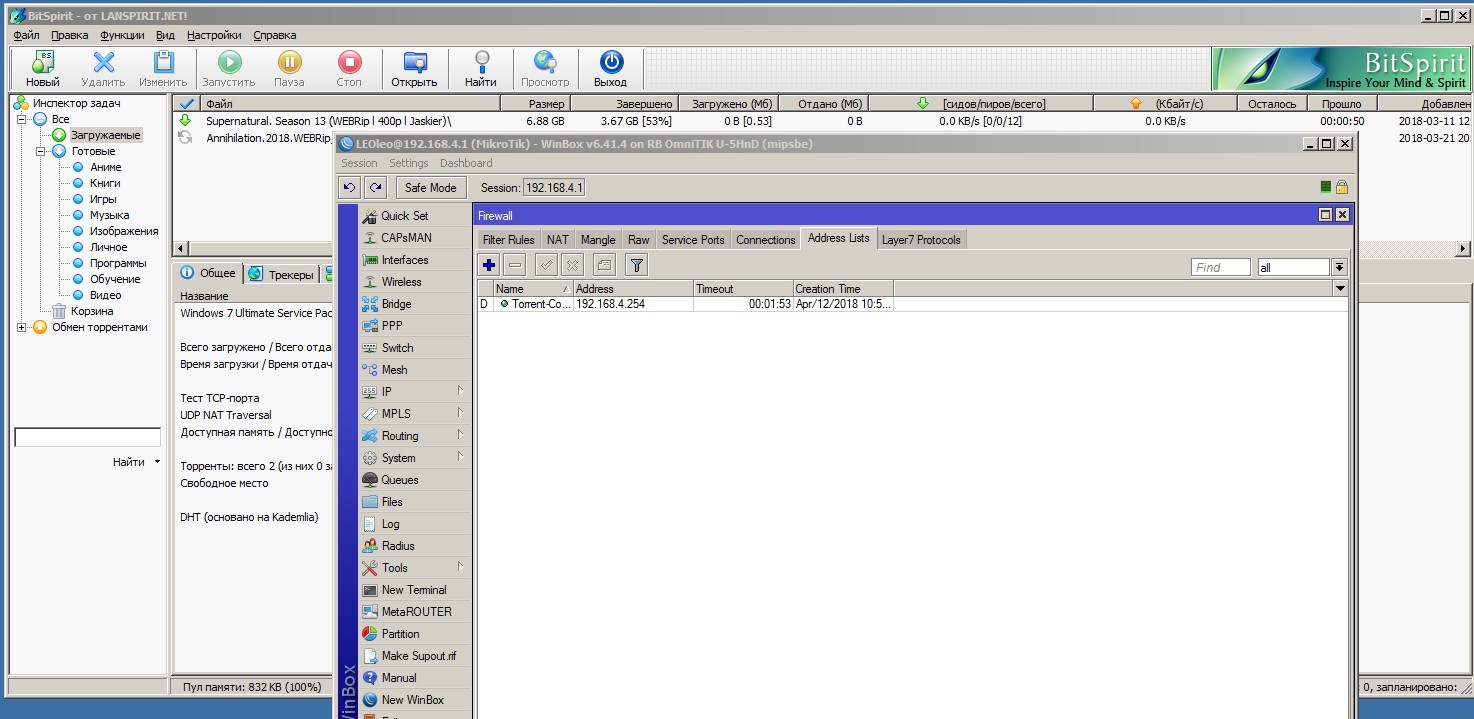This screenshot has height=719, width=1474.
Task: Click the Выход power icon
Action: click(x=610, y=63)
